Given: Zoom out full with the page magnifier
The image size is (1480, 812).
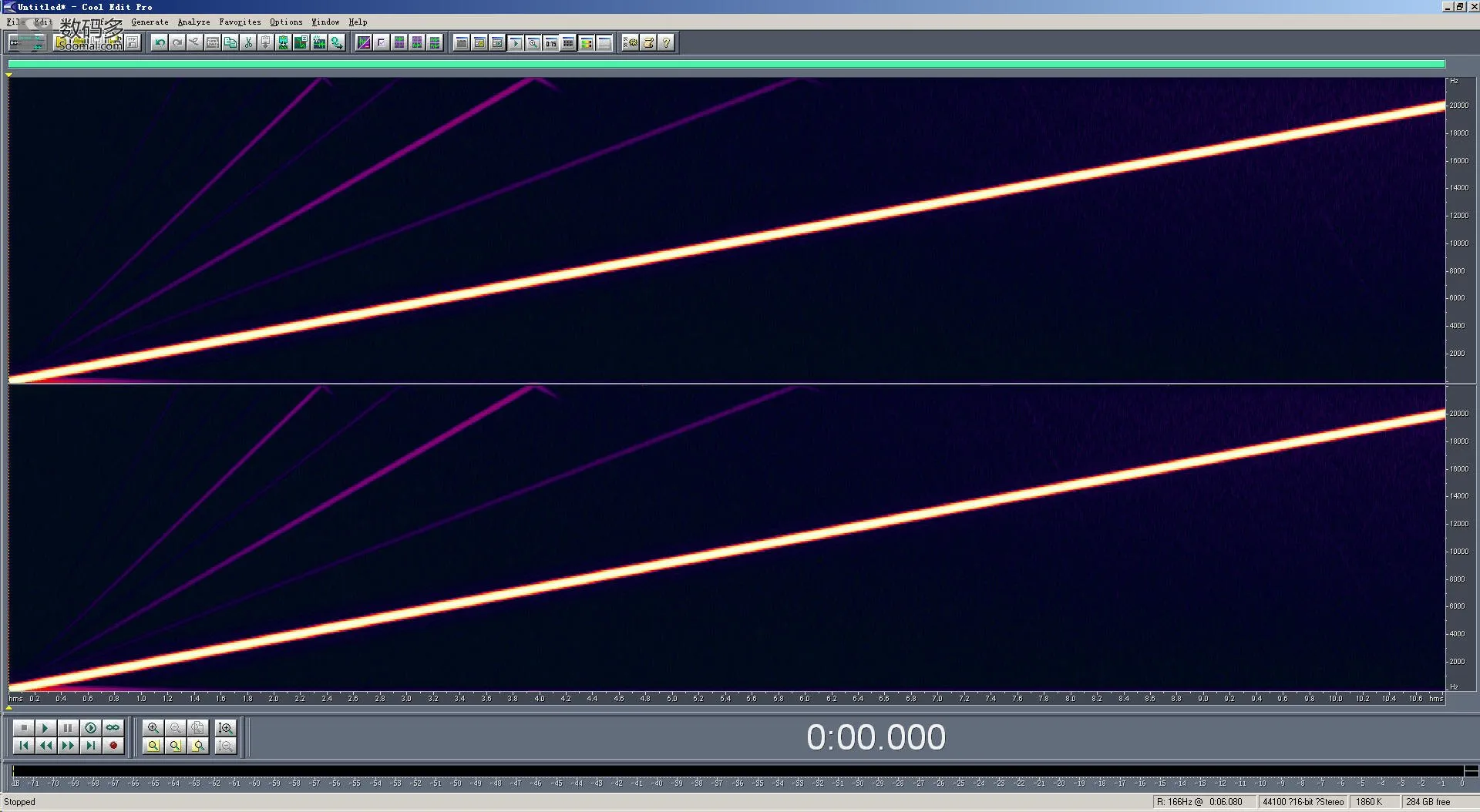Looking at the screenshot, I should pos(198,727).
